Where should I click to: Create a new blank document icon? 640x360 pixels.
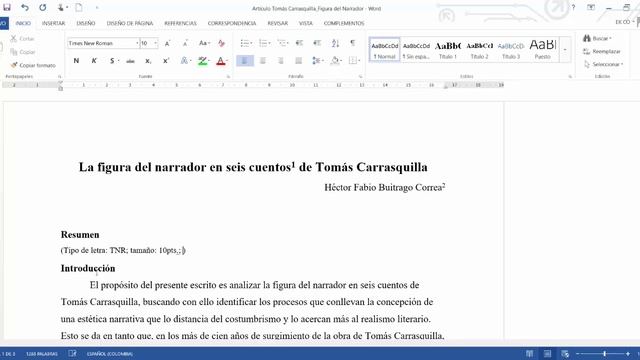(x=78, y=7)
